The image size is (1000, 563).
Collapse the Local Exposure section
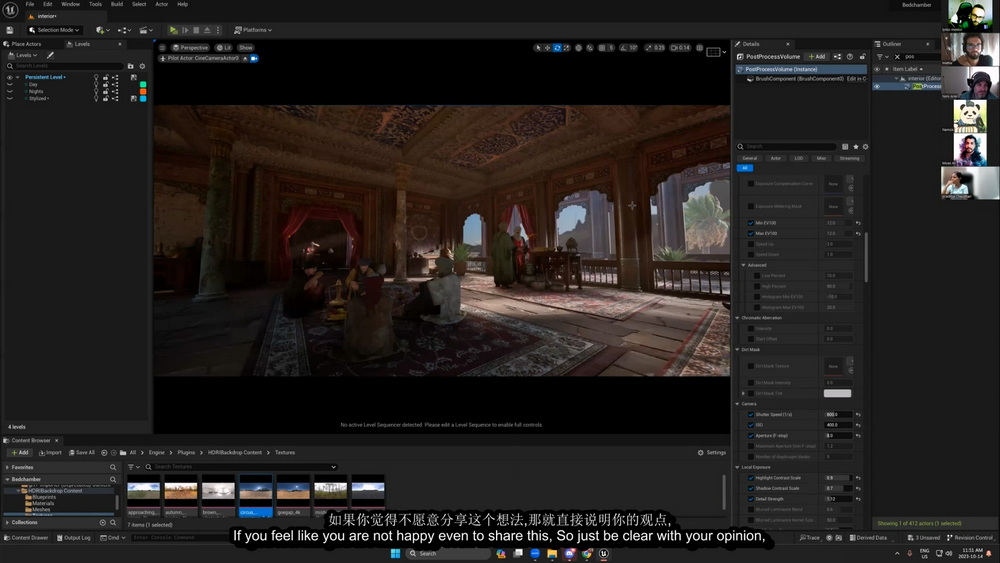pyautogui.click(x=738, y=467)
